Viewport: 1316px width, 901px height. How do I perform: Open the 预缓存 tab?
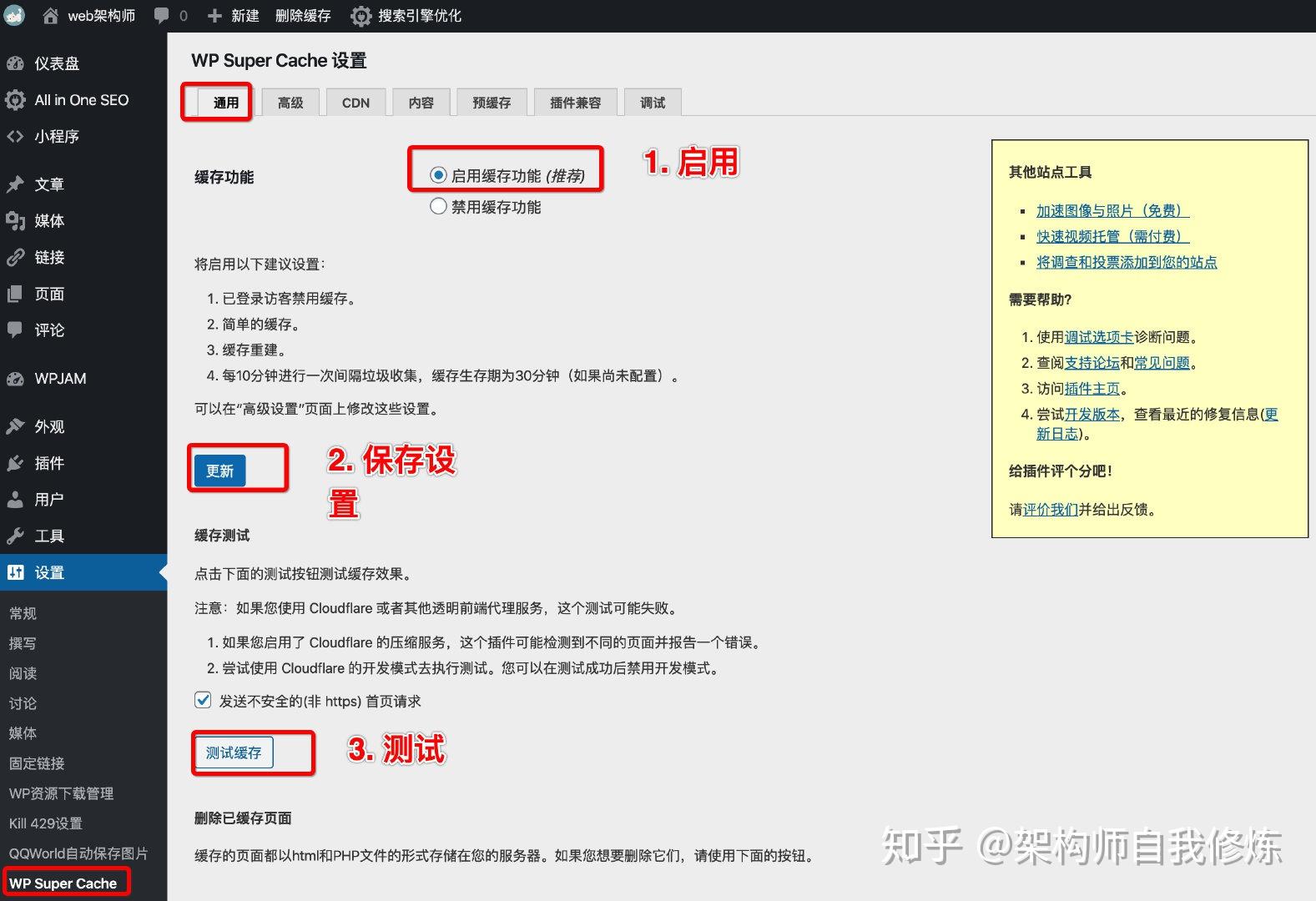coord(492,103)
